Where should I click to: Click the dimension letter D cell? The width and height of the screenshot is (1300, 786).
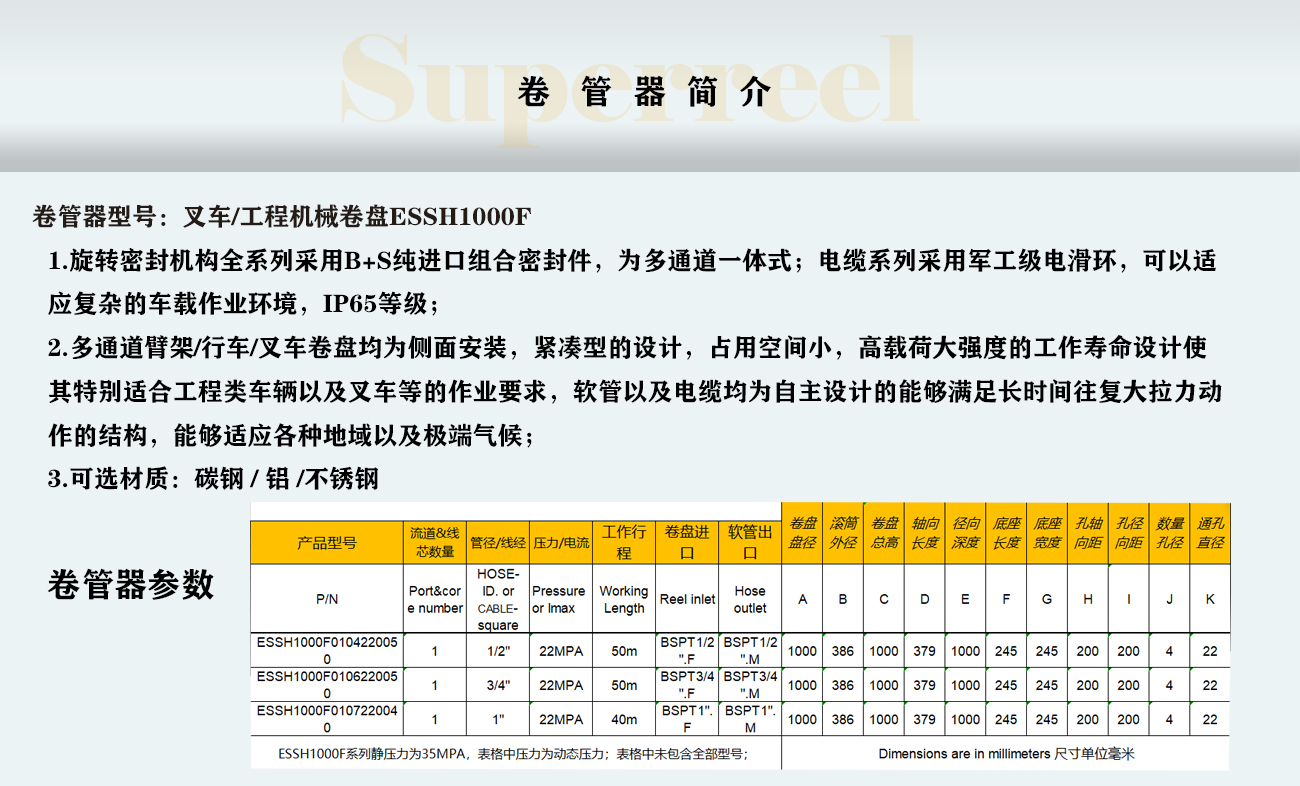pos(925,599)
